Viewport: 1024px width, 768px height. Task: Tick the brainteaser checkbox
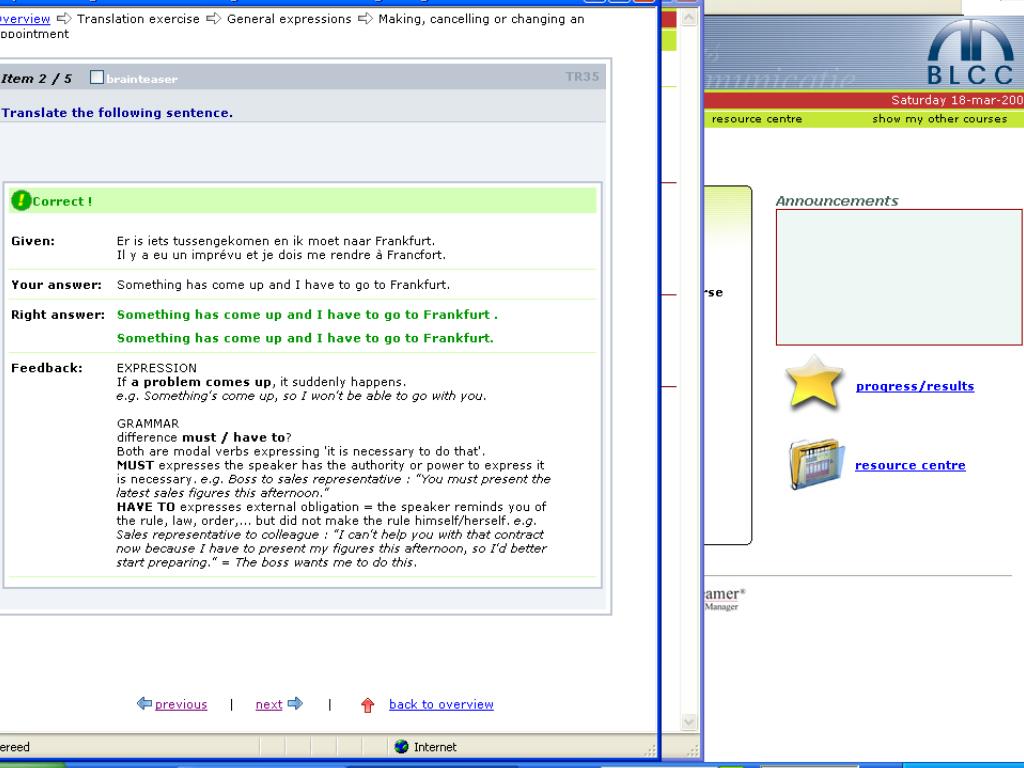tap(97, 78)
